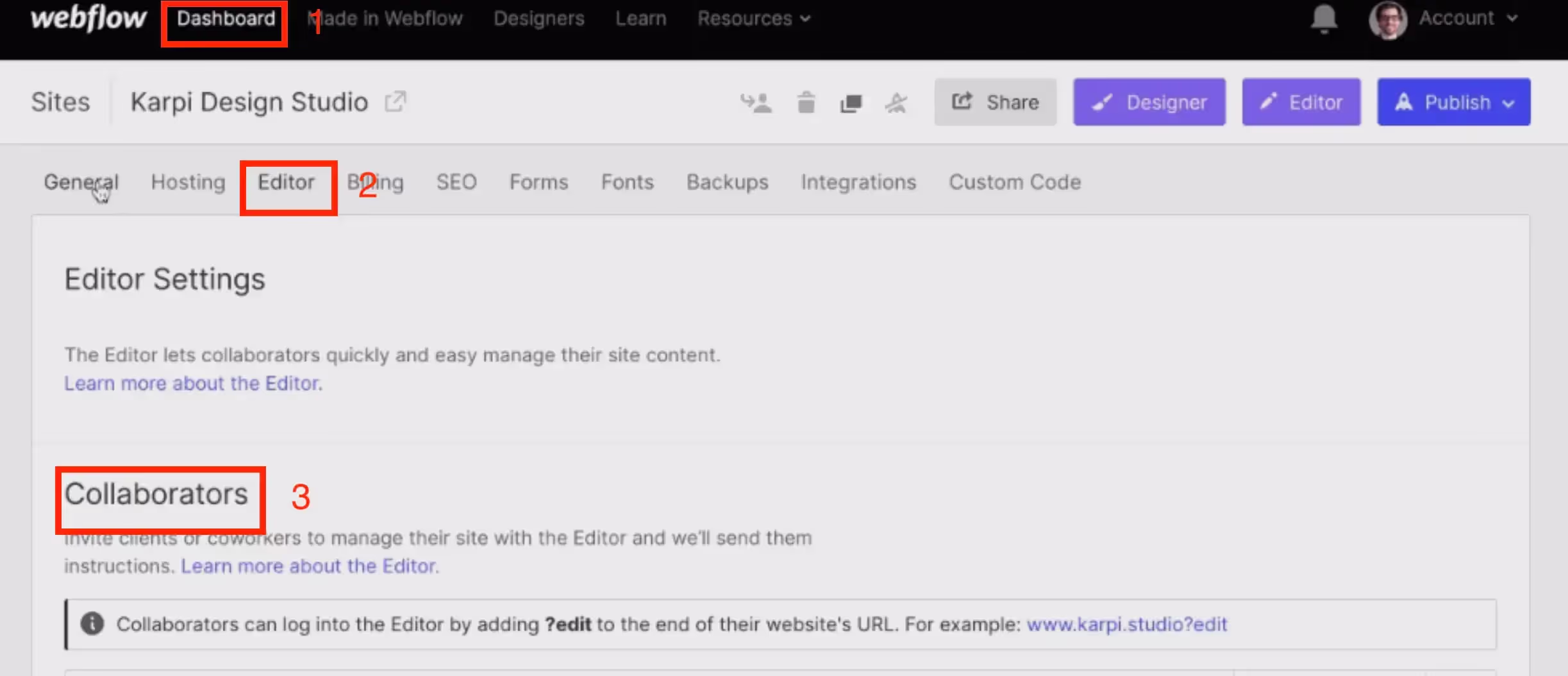Switch to the Integrations tab
The width and height of the screenshot is (1568, 676).
859,182
